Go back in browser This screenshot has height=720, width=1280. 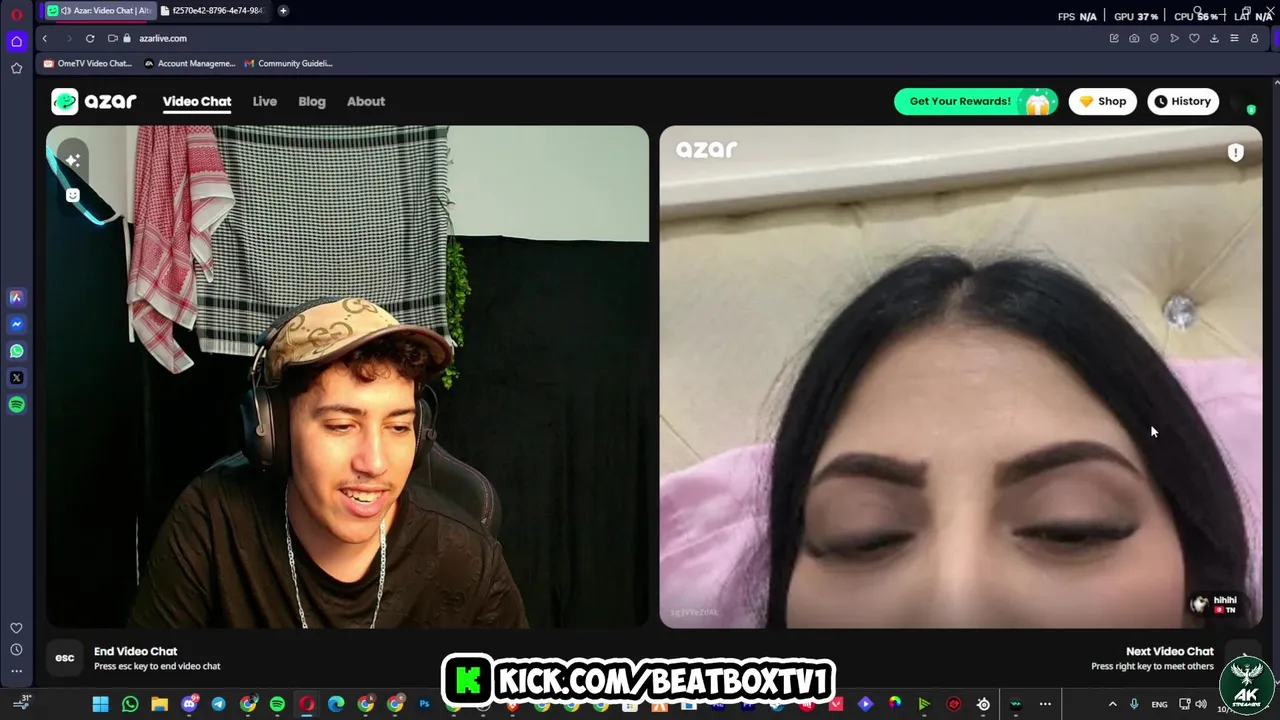tap(45, 38)
